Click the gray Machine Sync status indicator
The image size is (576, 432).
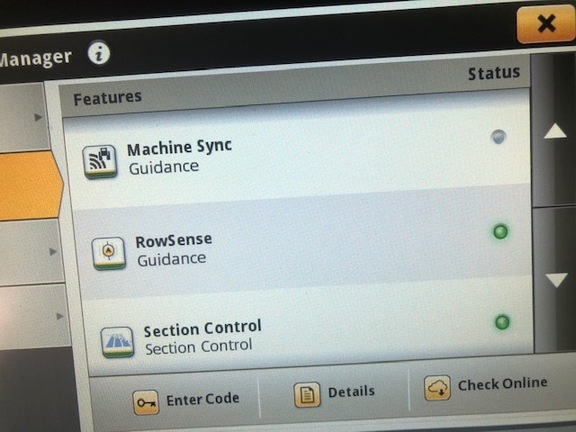[498, 137]
